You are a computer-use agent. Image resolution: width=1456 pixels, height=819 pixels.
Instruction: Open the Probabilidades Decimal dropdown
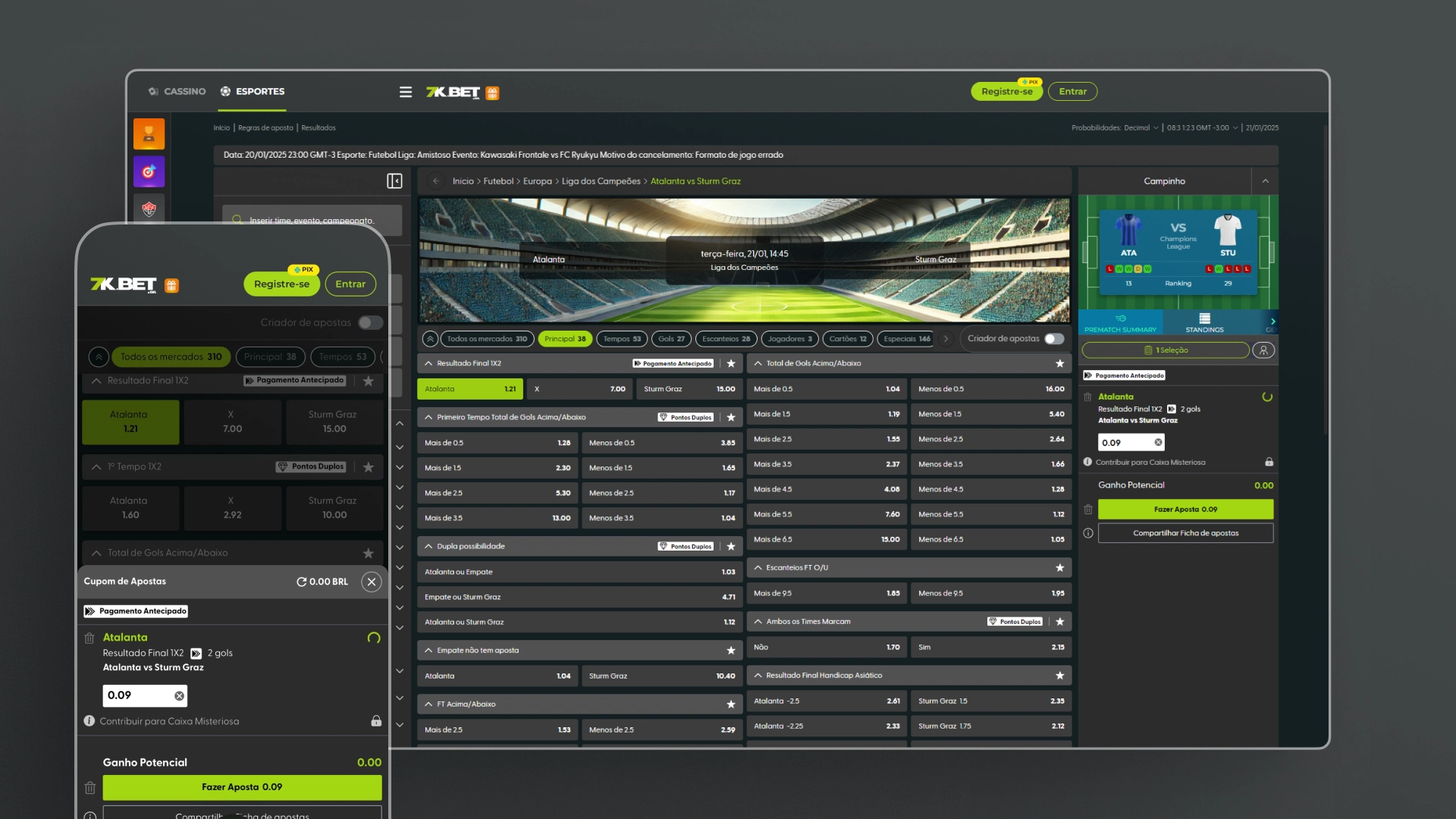[x=1115, y=128]
